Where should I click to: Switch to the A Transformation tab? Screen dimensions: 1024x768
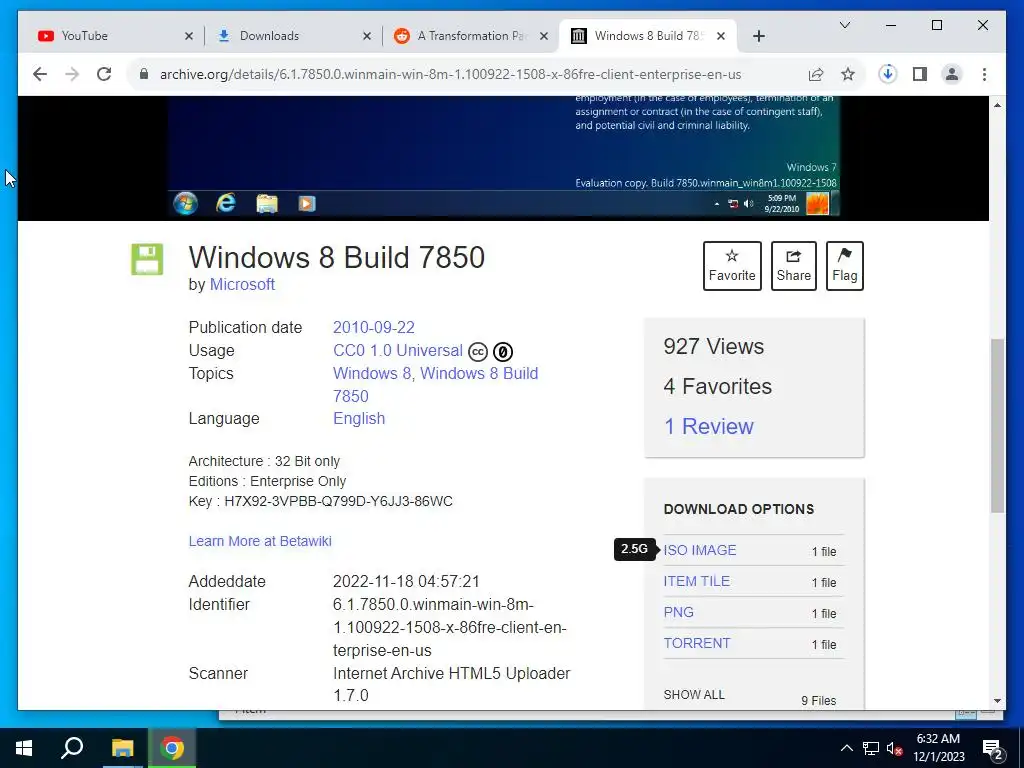click(x=470, y=36)
